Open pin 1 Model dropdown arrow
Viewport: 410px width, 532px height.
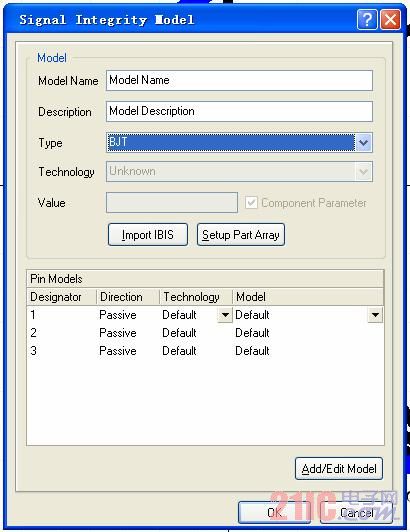pyautogui.click(x=375, y=315)
